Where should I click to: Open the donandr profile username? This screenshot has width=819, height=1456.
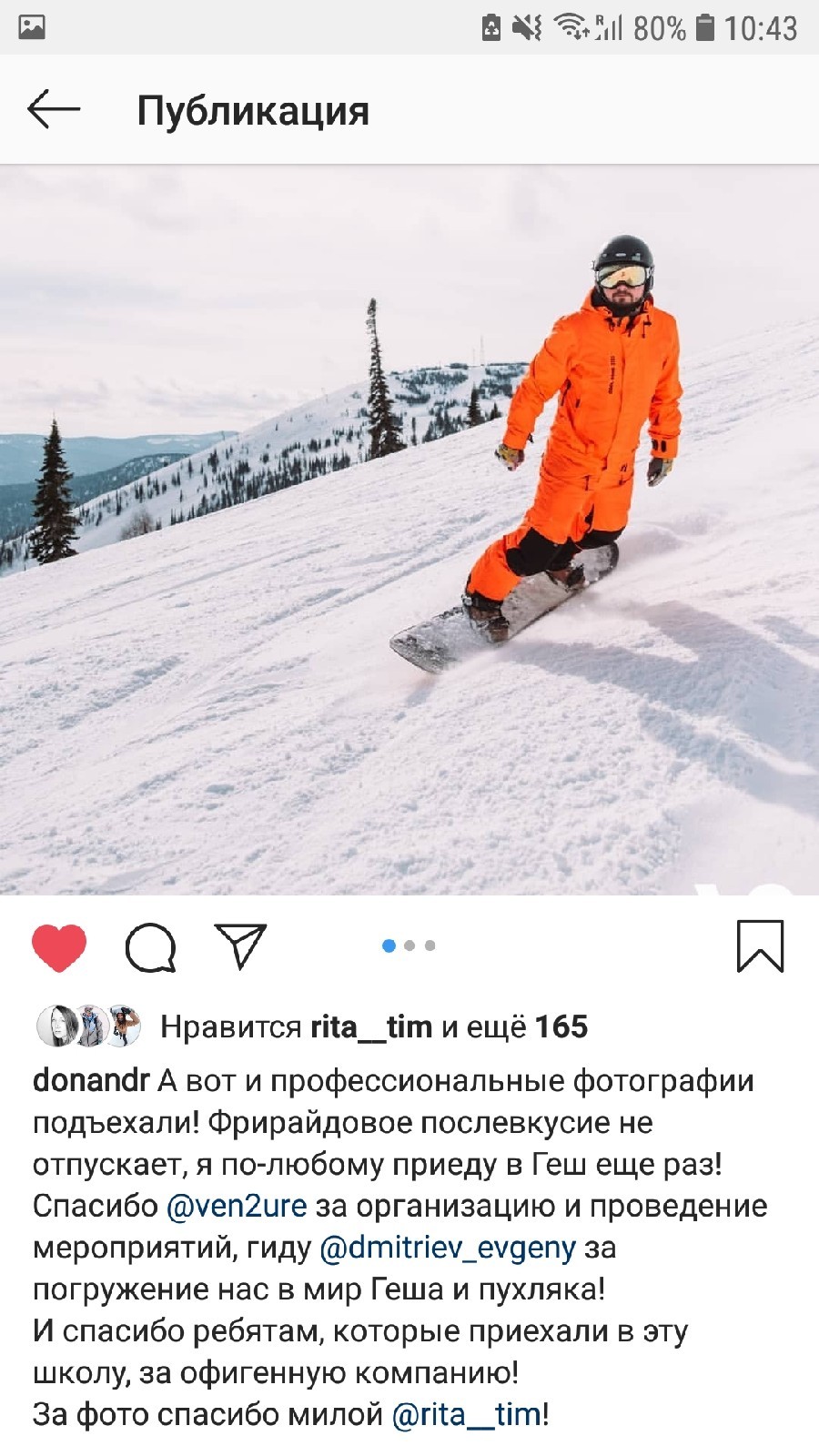91,1080
